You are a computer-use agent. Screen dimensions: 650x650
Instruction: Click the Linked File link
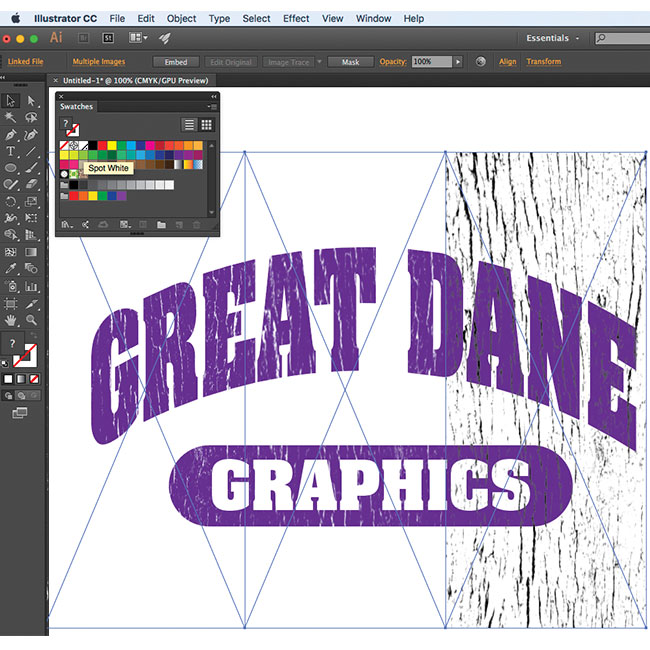pos(26,61)
